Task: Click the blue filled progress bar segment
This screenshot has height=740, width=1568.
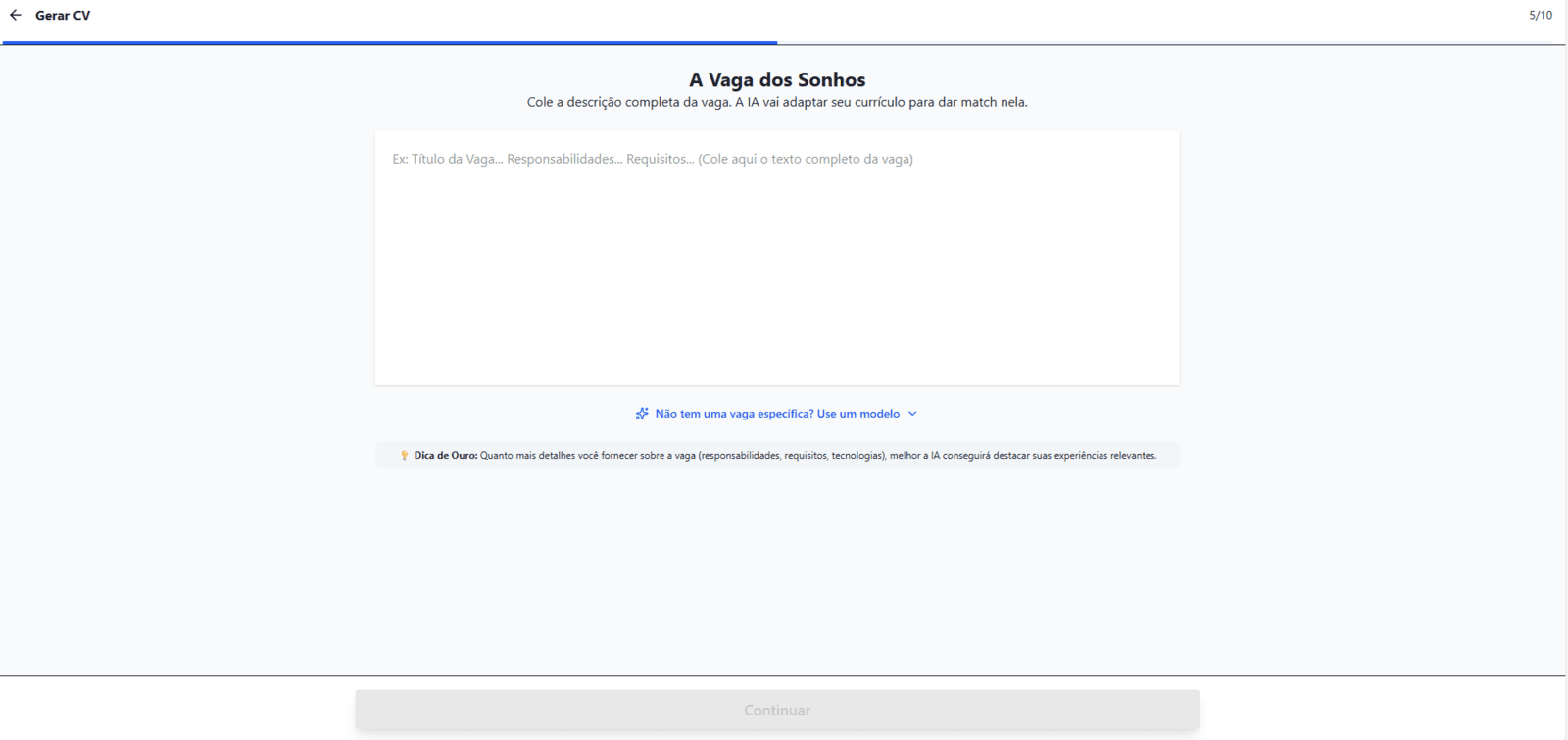Action: [390, 43]
